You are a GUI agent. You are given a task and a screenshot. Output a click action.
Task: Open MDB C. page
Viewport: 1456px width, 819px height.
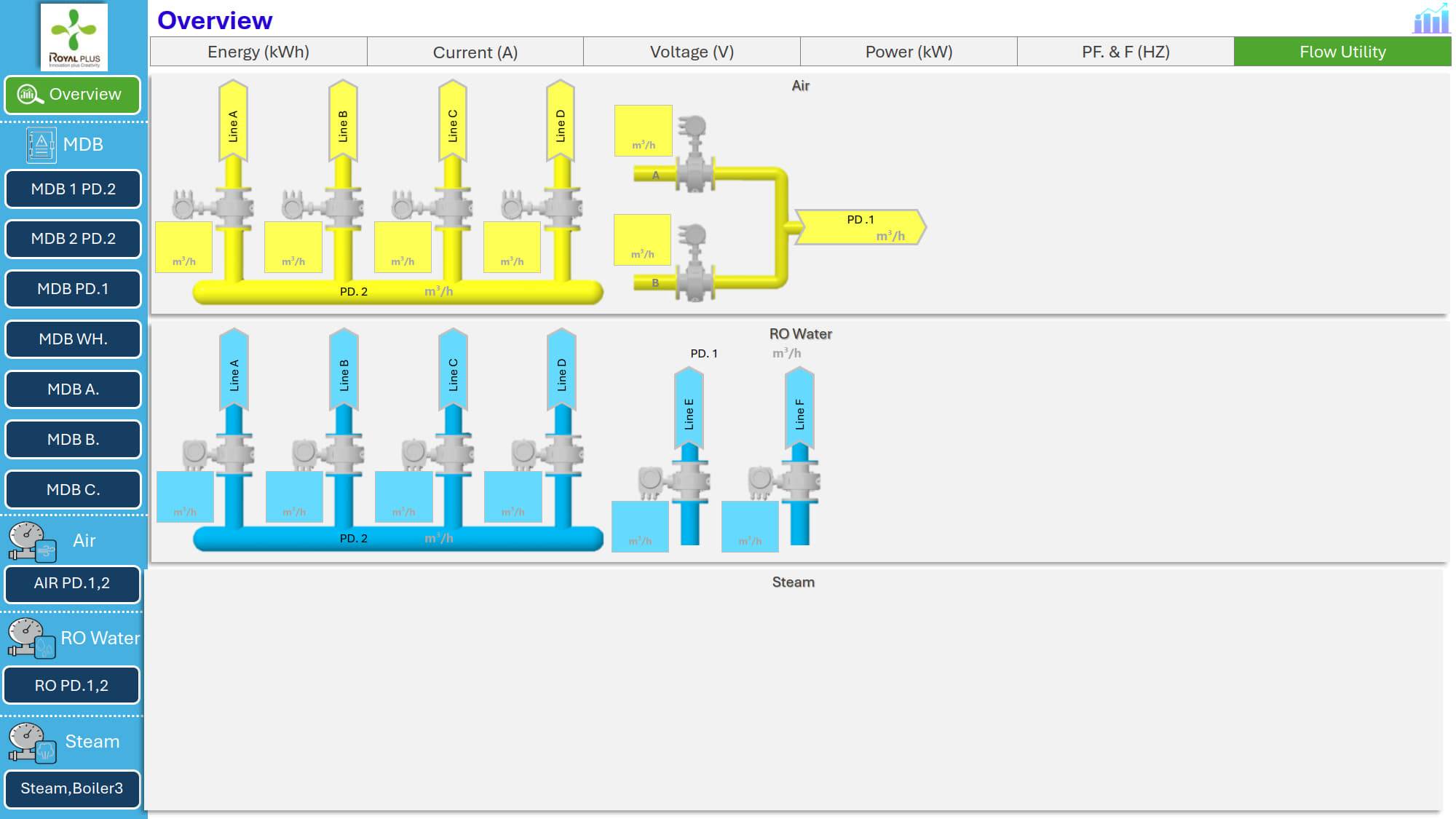click(x=73, y=490)
